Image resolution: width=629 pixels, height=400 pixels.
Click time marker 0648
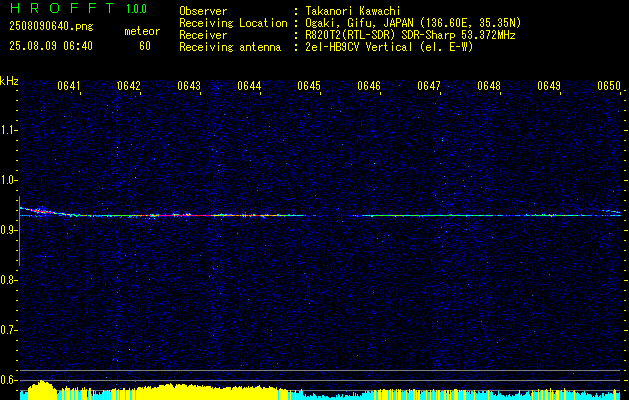coord(489,86)
